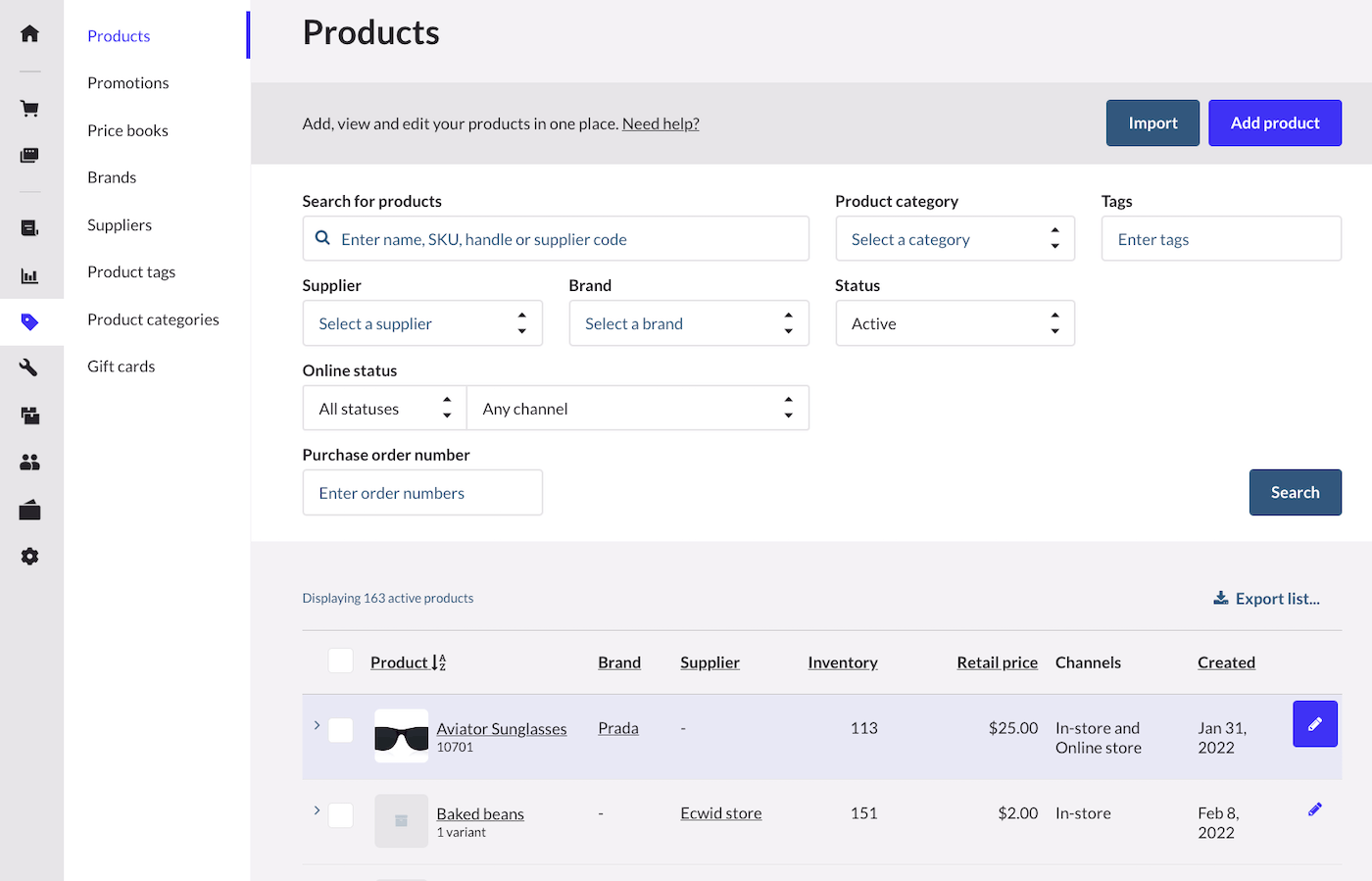Screen dimensions: 1372x881
Task: Switch to the Promotions section
Action: pos(127,82)
